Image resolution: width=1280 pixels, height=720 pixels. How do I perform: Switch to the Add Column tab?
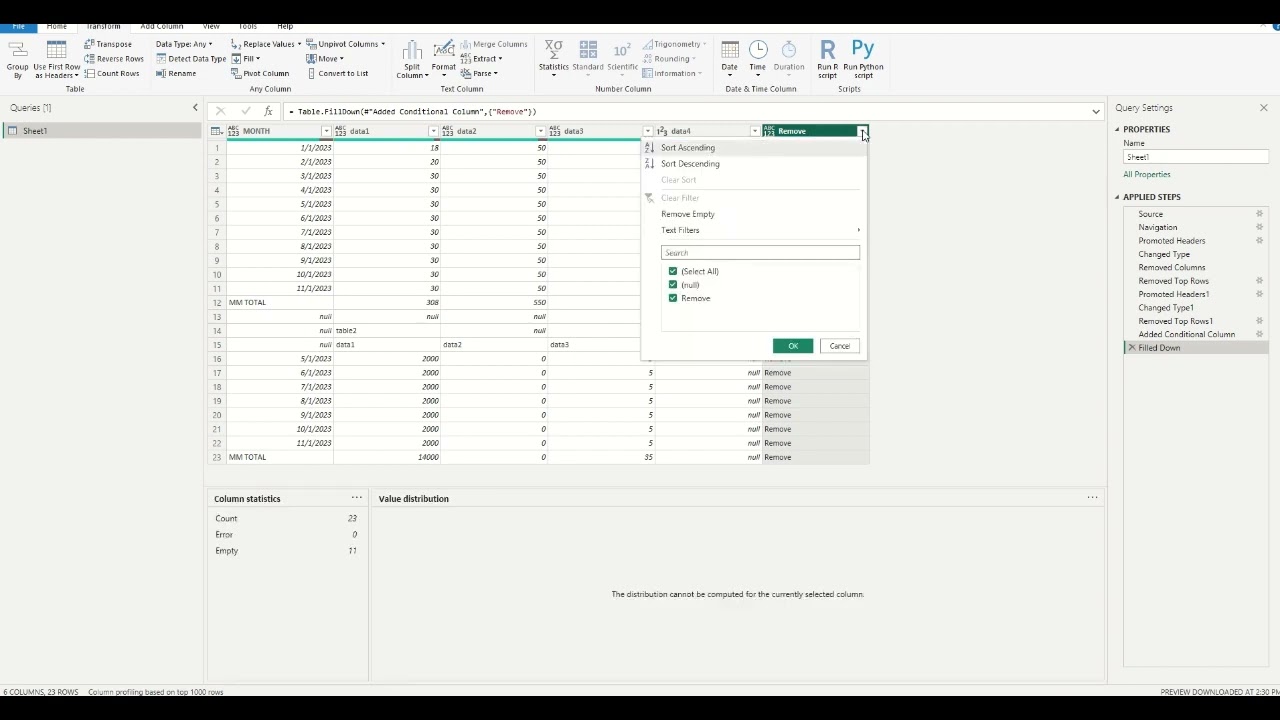(162, 26)
